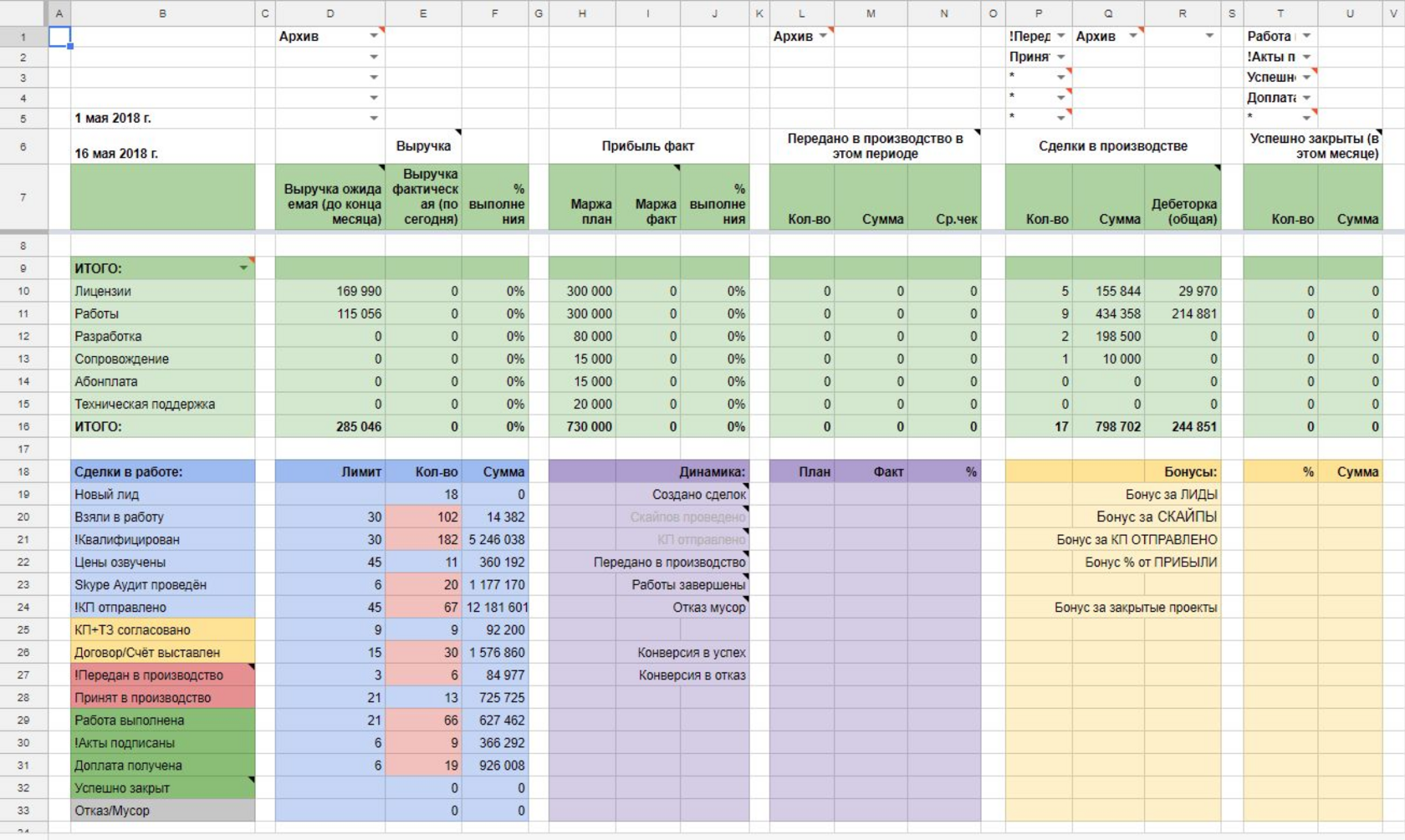Click the total value 285 046
1405x840 pixels.
[330, 426]
